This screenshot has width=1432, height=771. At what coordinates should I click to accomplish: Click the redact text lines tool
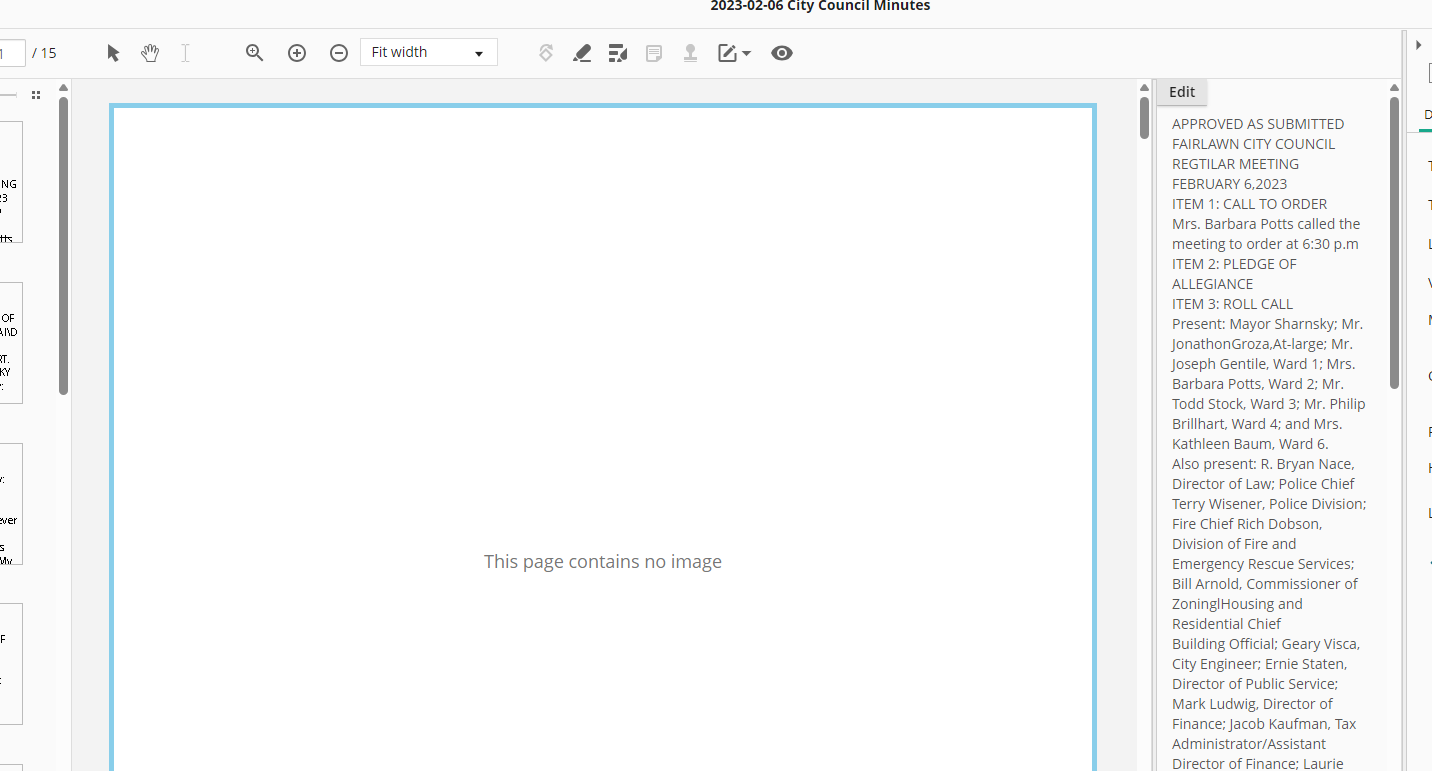[618, 53]
